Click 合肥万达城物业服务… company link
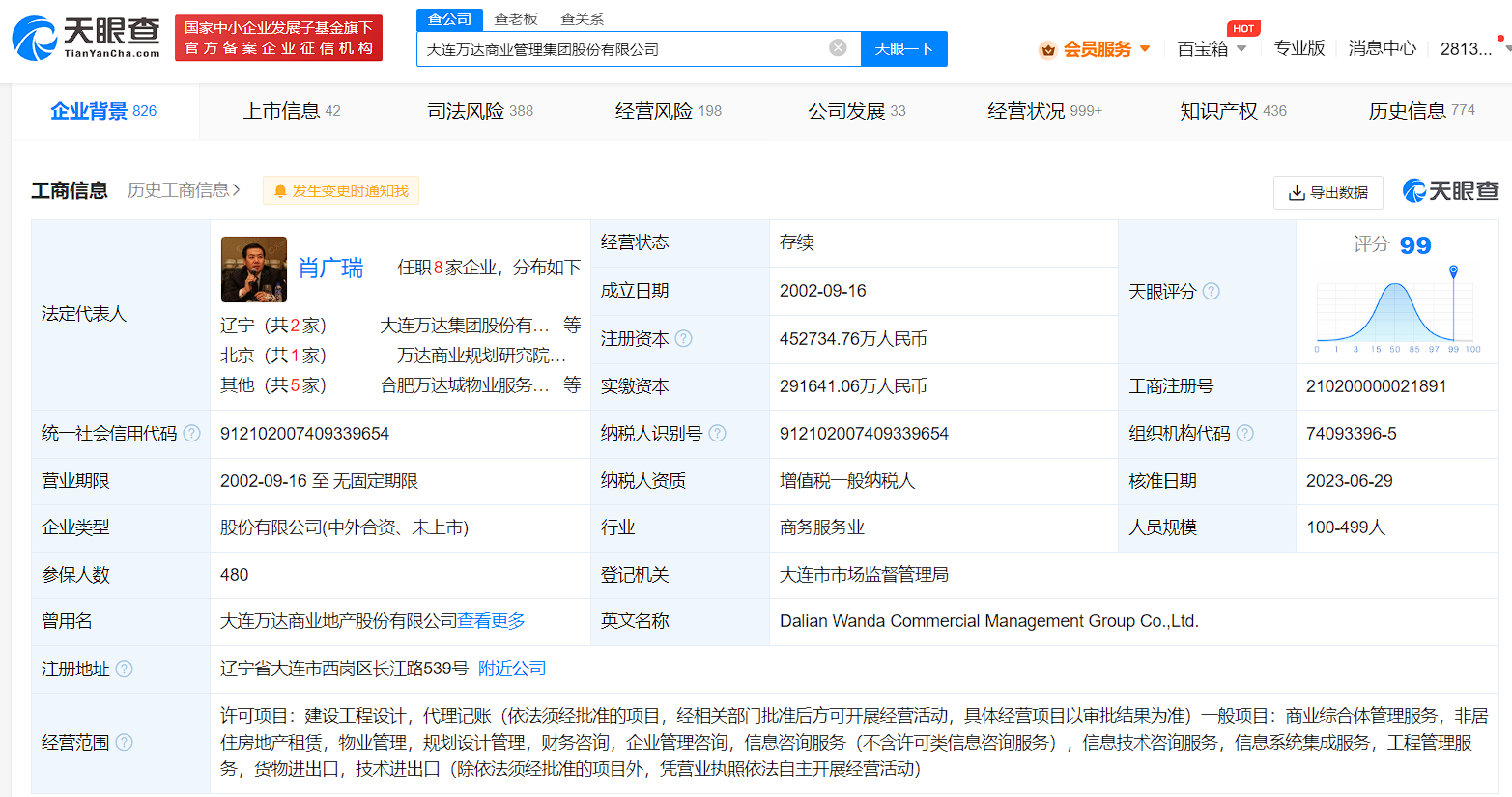 (x=465, y=385)
